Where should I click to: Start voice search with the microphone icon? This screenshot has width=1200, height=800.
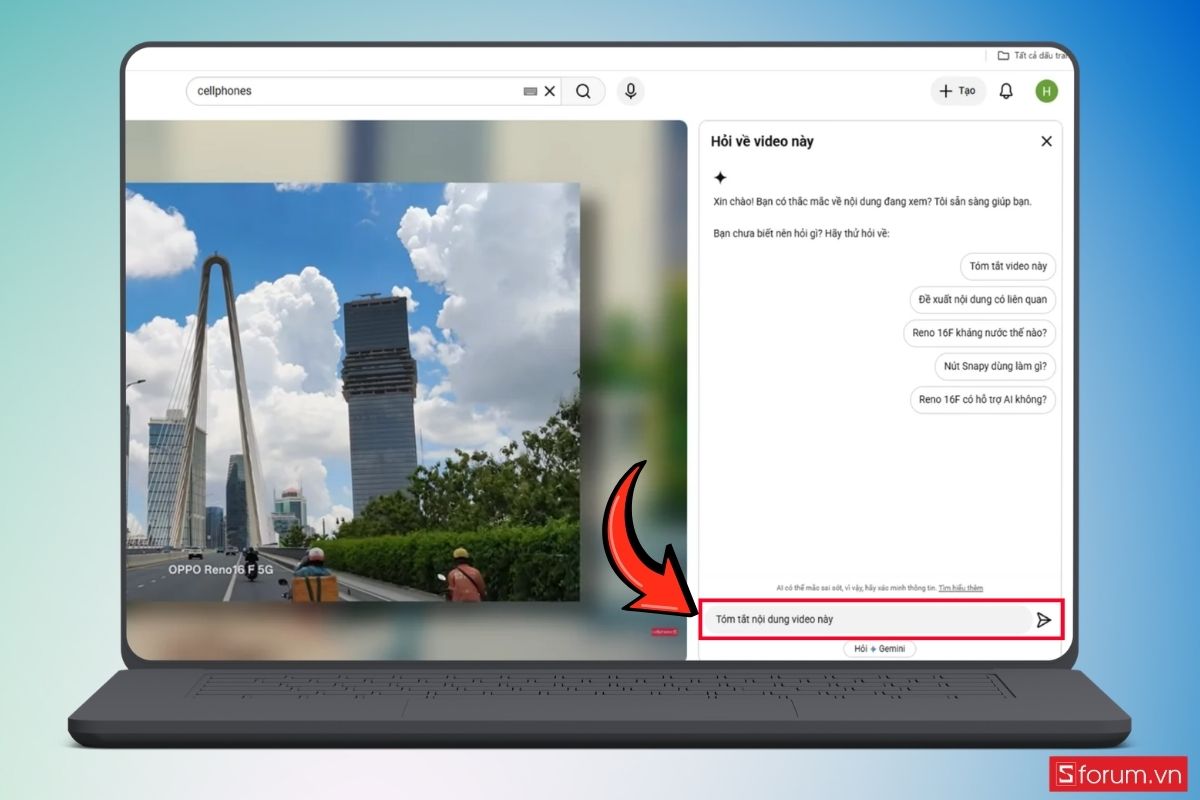pyautogui.click(x=630, y=91)
